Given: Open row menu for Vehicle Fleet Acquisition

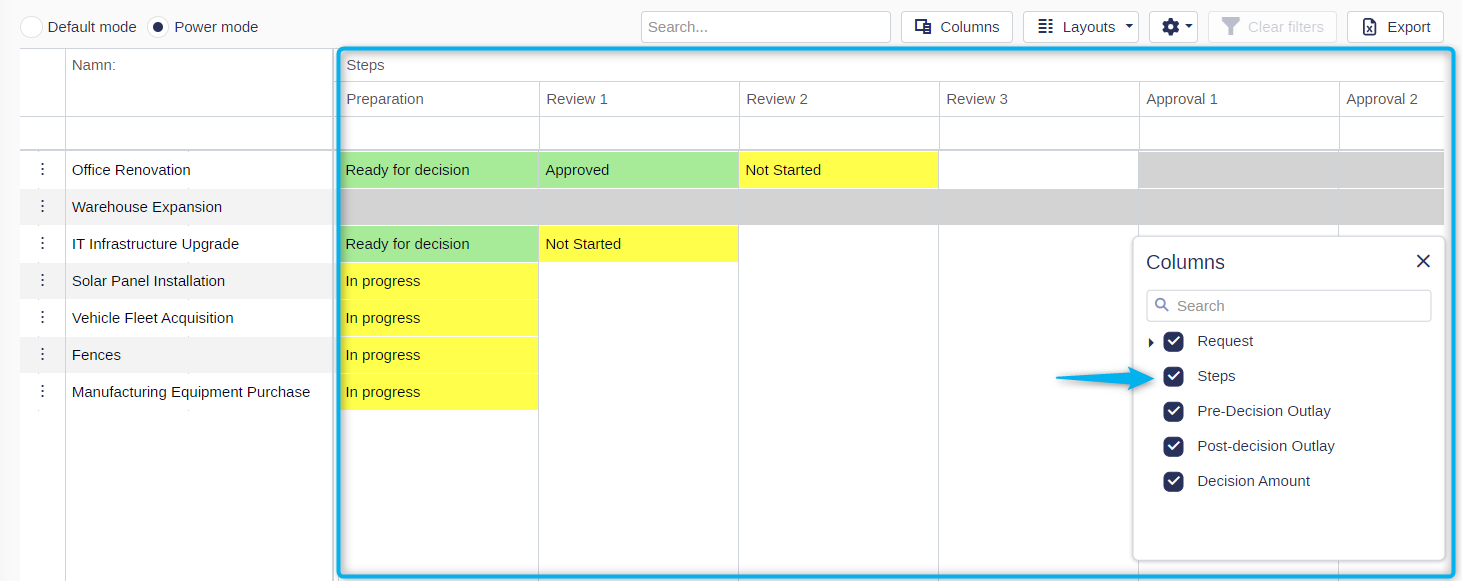Looking at the screenshot, I should pos(42,317).
